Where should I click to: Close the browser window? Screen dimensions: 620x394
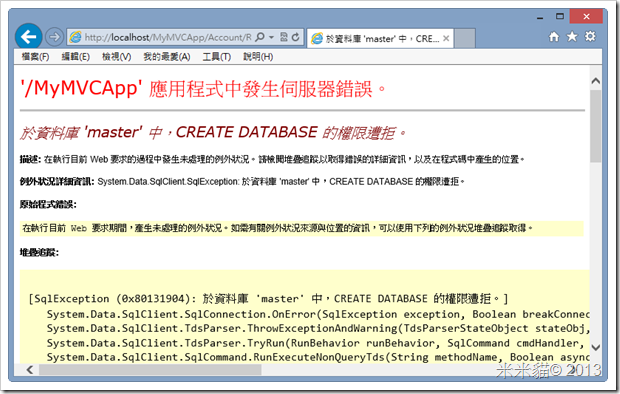[586, 17]
